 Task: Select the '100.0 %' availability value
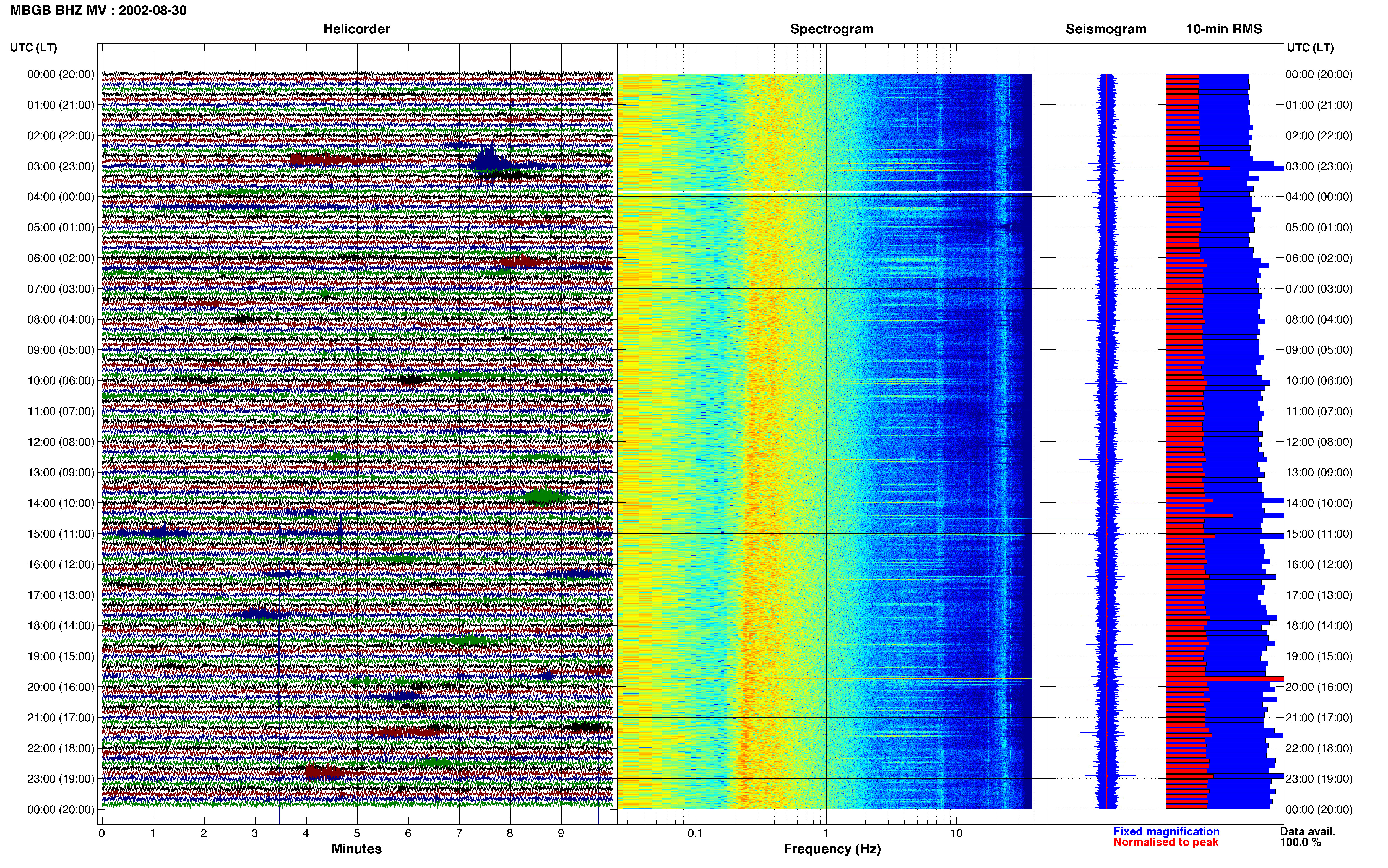(1300, 842)
